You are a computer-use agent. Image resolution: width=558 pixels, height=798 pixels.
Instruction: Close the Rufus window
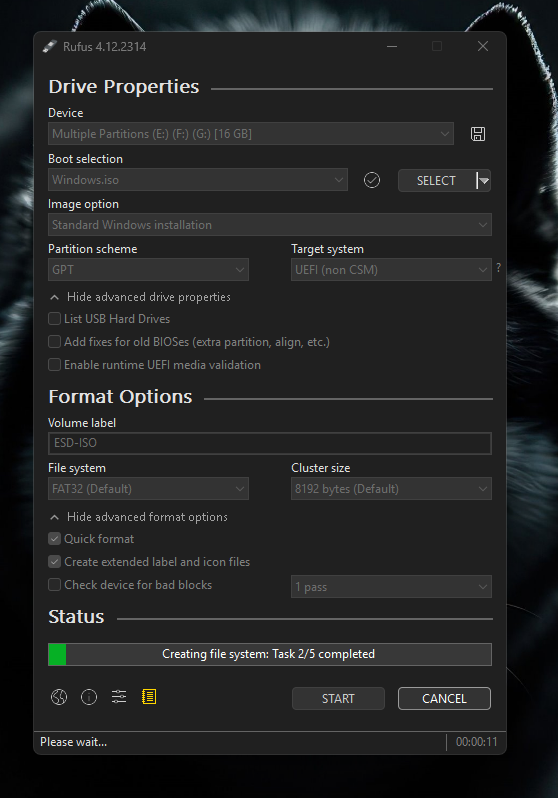pyautogui.click(x=483, y=46)
